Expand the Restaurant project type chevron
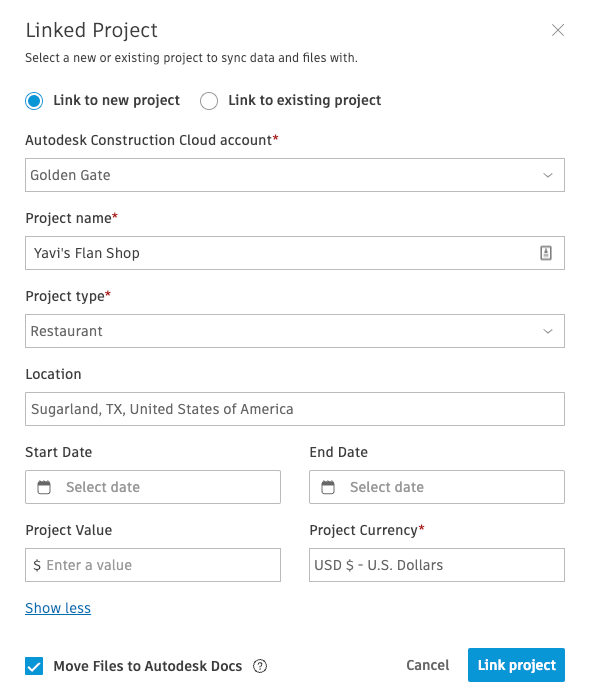Viewport: 592px width, 695px height. click(x=548, y=331)
